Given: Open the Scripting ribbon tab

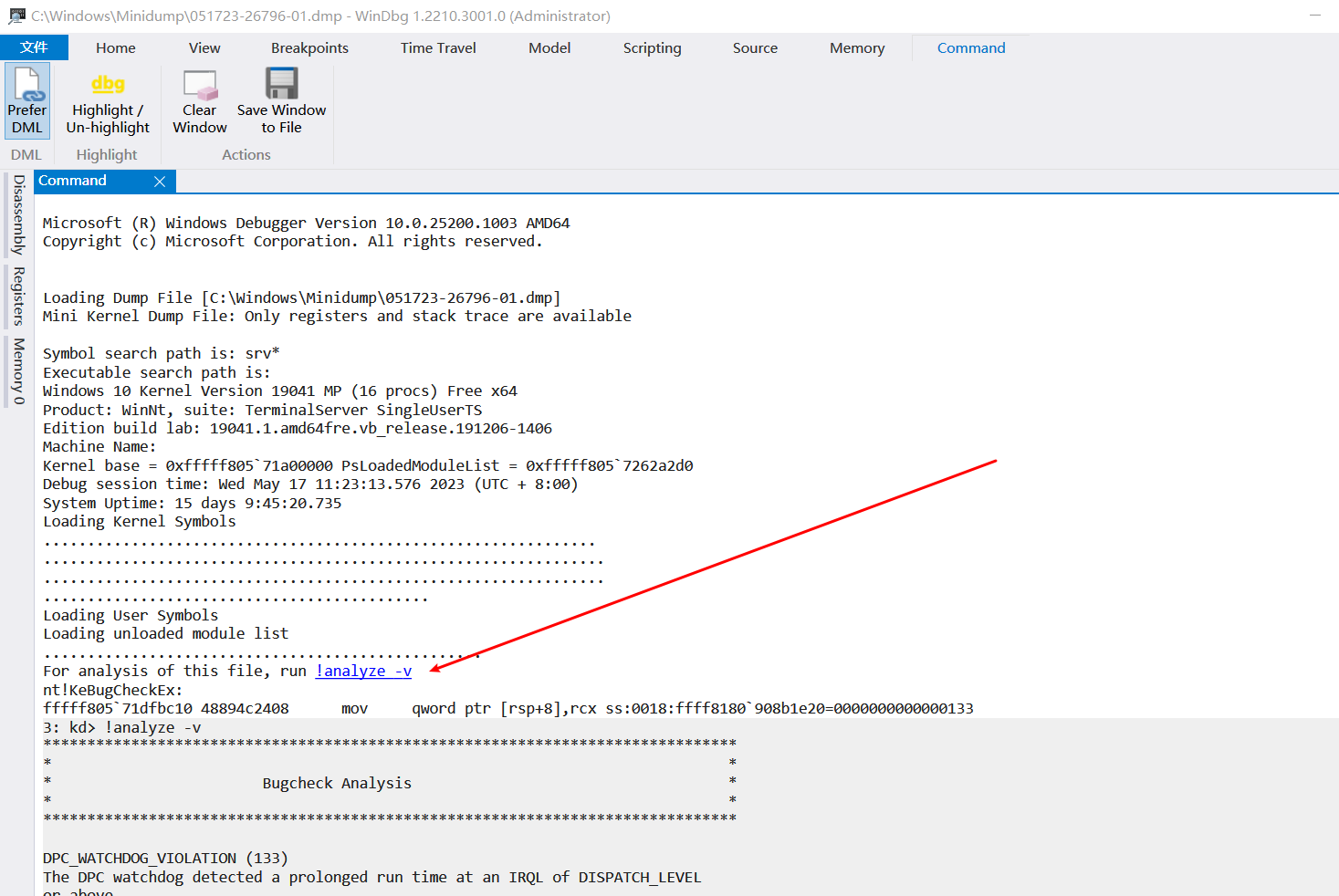Looking at the screenshot, I should click(x=652, y=48).
